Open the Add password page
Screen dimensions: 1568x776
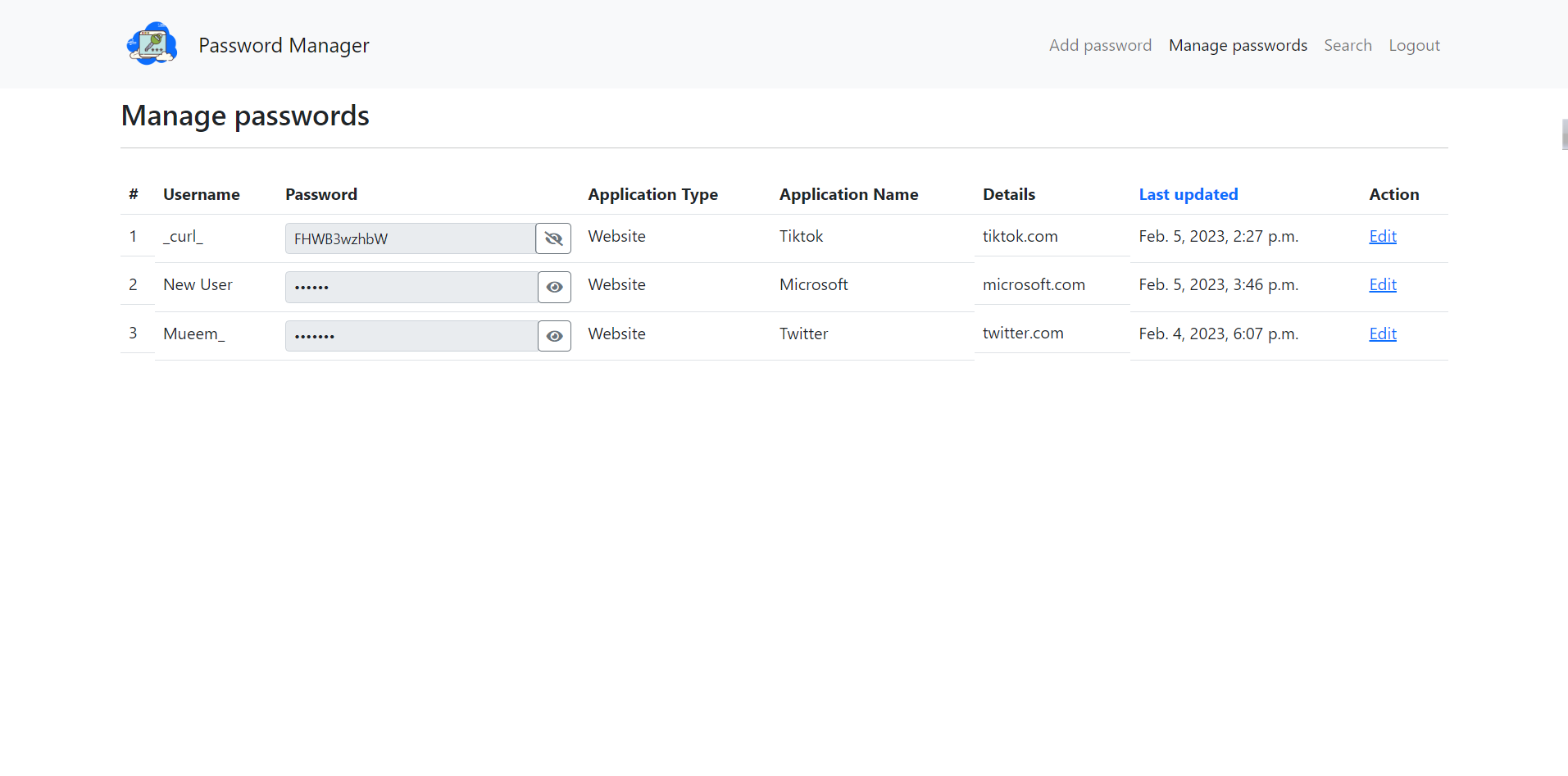(x=1100, y=45)
